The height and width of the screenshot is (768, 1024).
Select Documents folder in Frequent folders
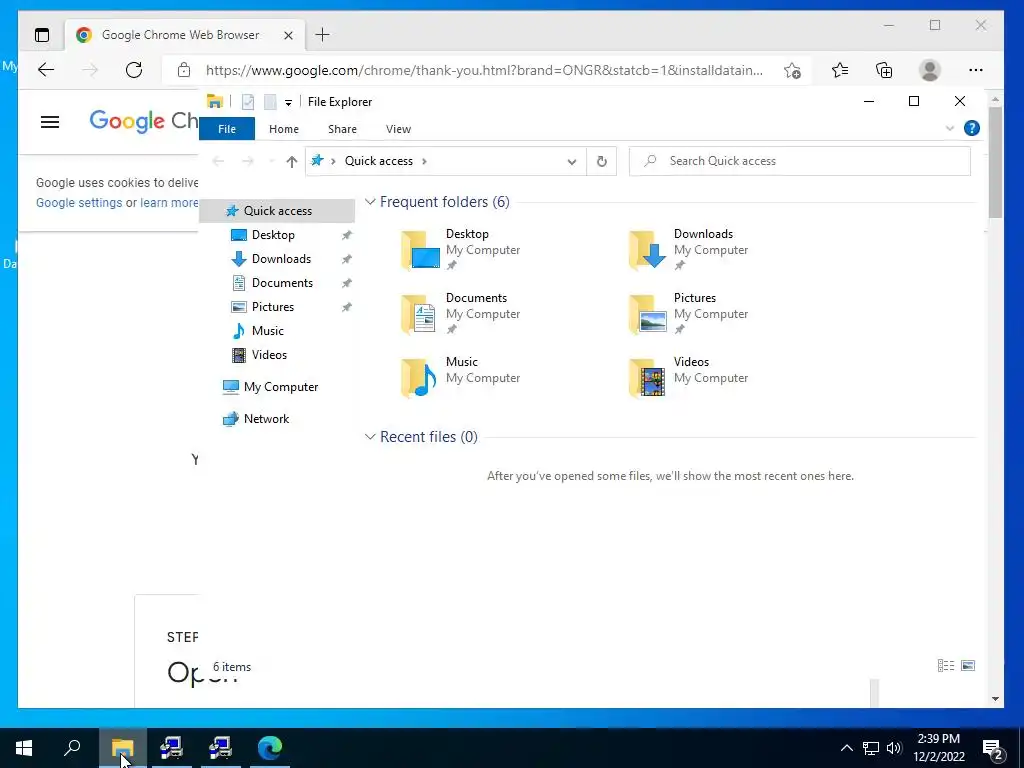point(460,313)
